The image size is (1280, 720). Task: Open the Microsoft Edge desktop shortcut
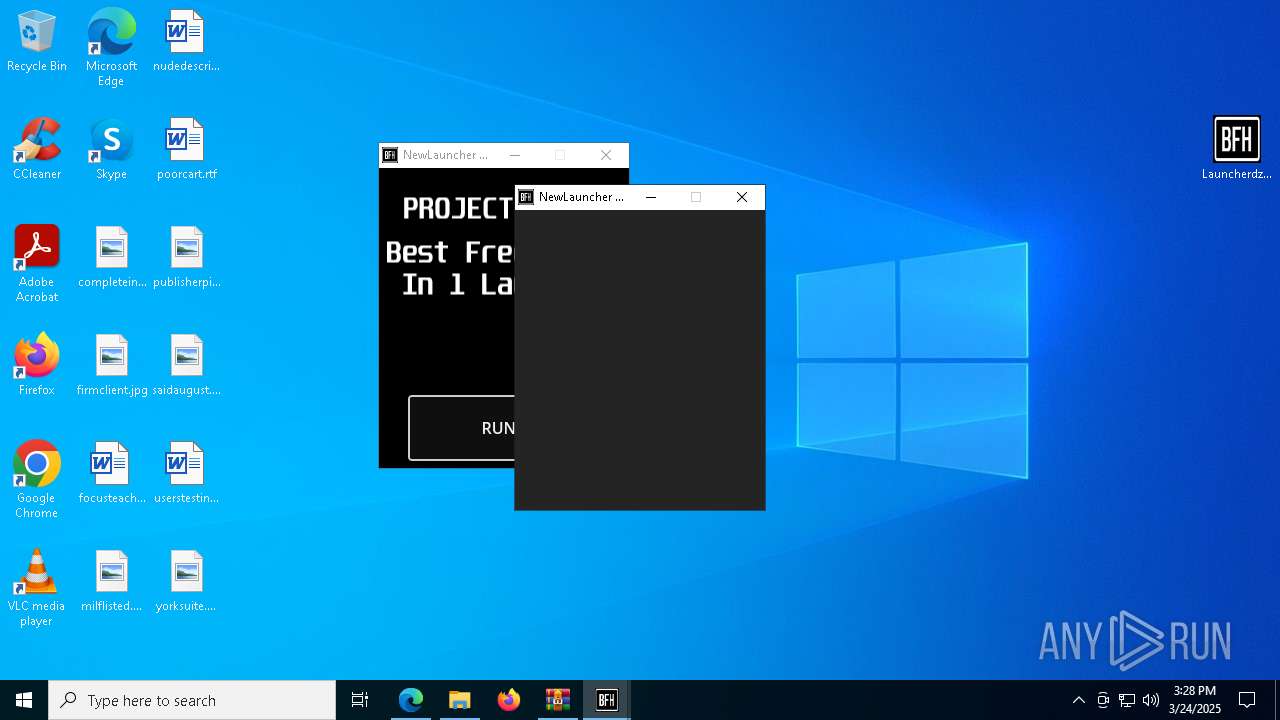point(111,48)
